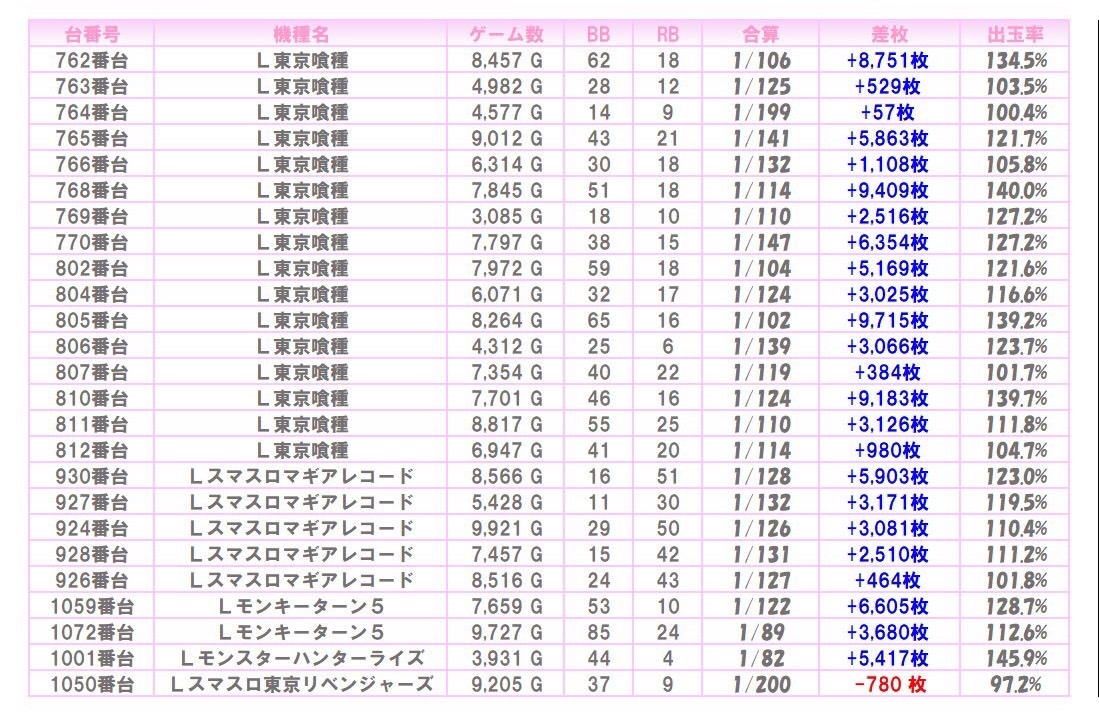Select the 762番台 machine number cell
Viewport: 1099px width, 723px height.
pos(91,60)
